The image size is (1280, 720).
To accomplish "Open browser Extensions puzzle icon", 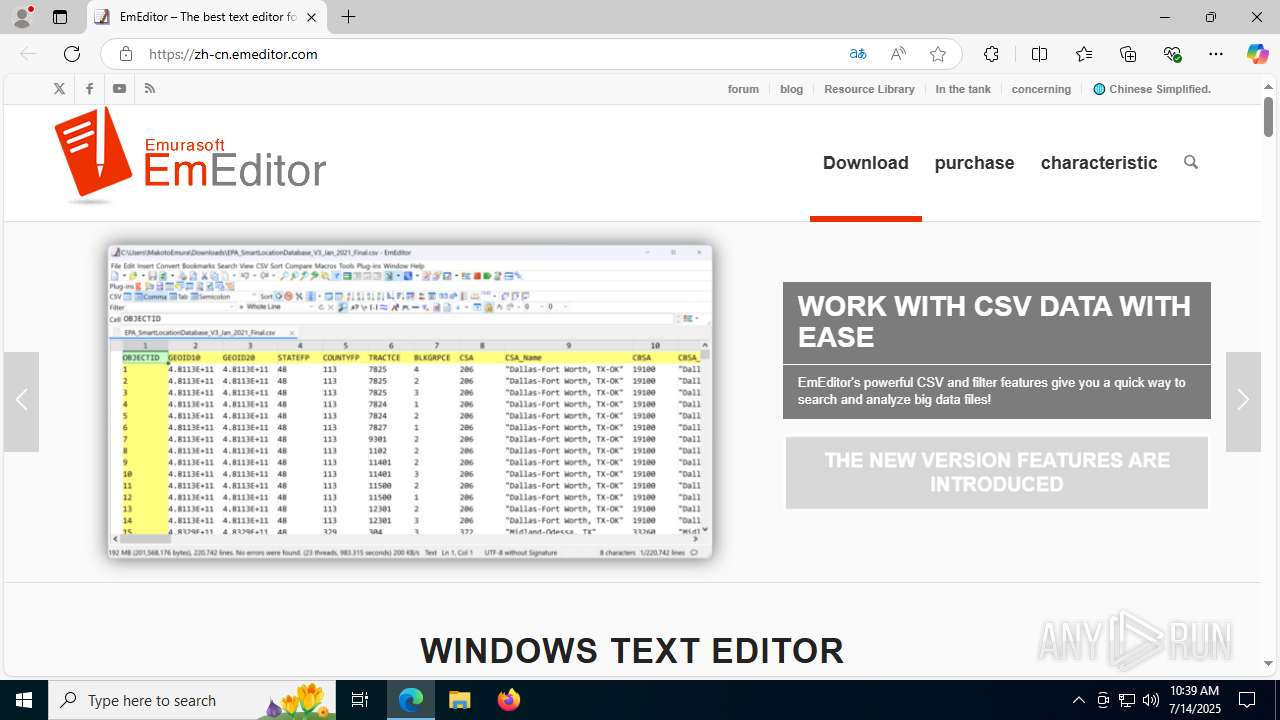I will (991, 54).
